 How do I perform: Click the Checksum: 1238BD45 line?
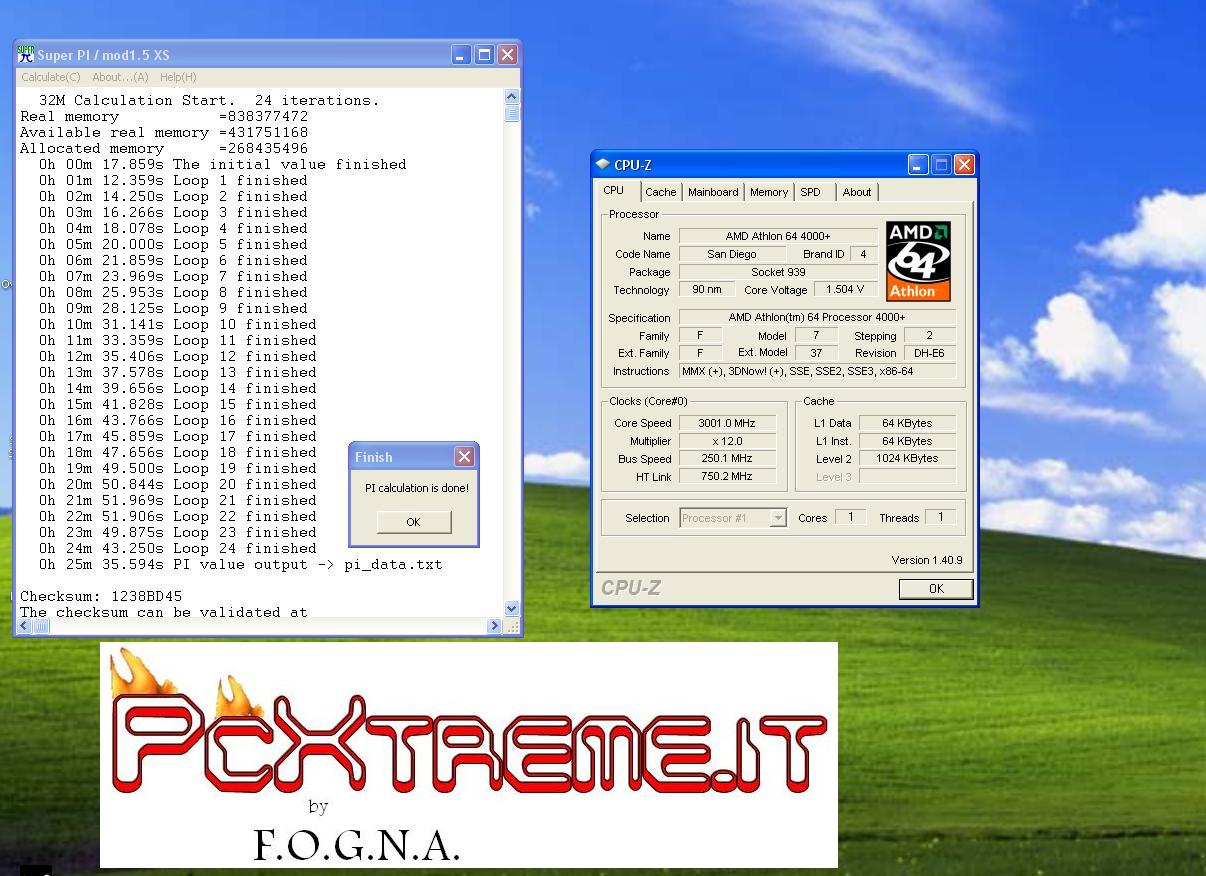tap(101, 596)
